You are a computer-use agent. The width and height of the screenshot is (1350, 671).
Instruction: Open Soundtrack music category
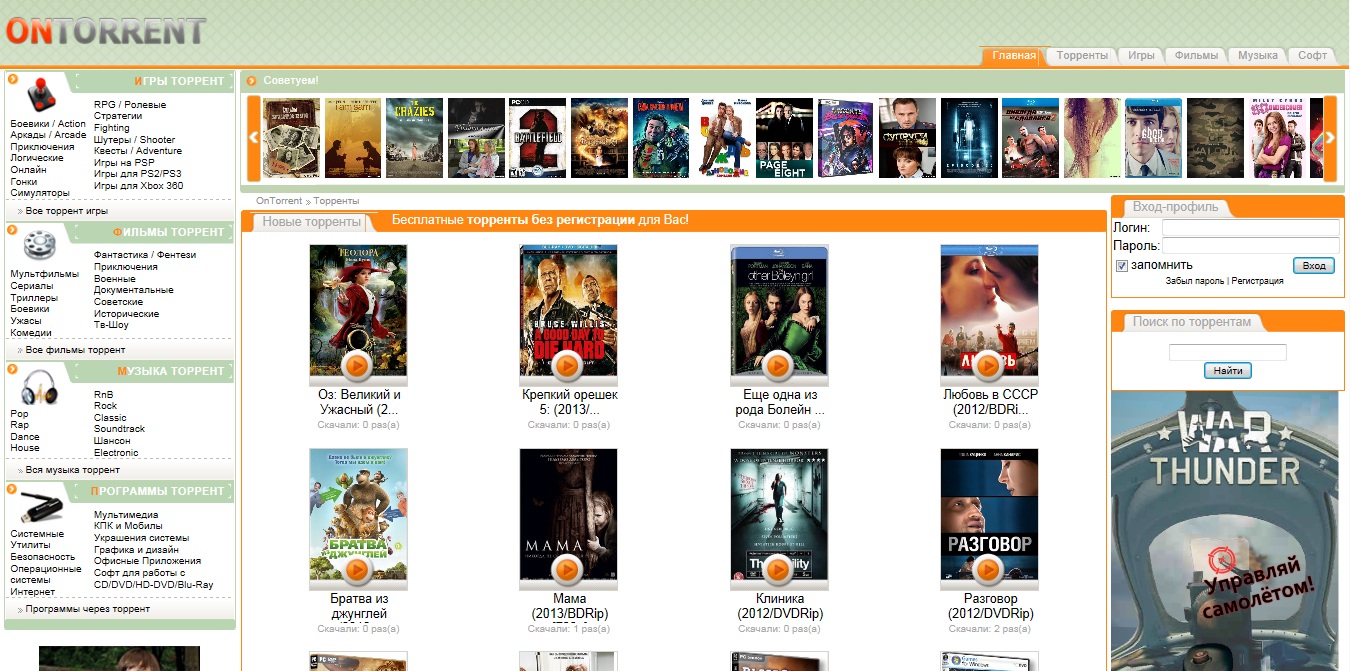[120, 429]
